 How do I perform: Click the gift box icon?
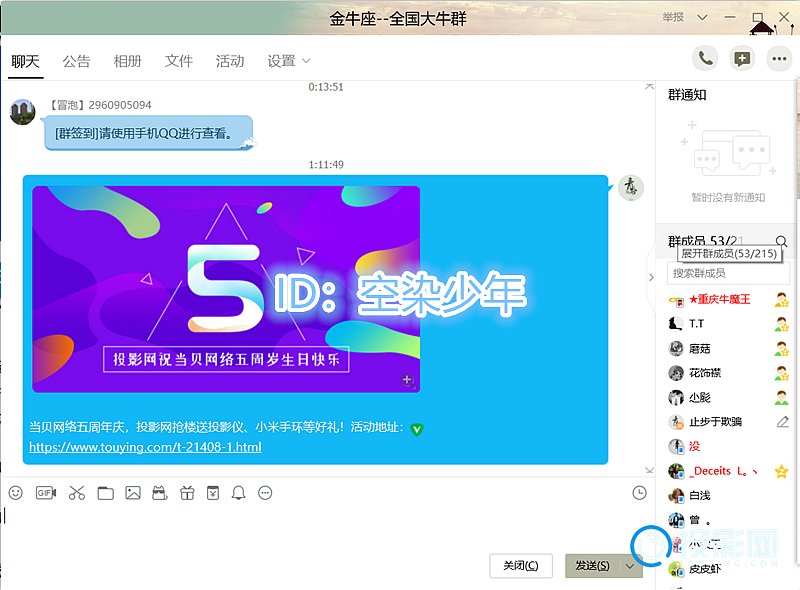tap(187, 493)
